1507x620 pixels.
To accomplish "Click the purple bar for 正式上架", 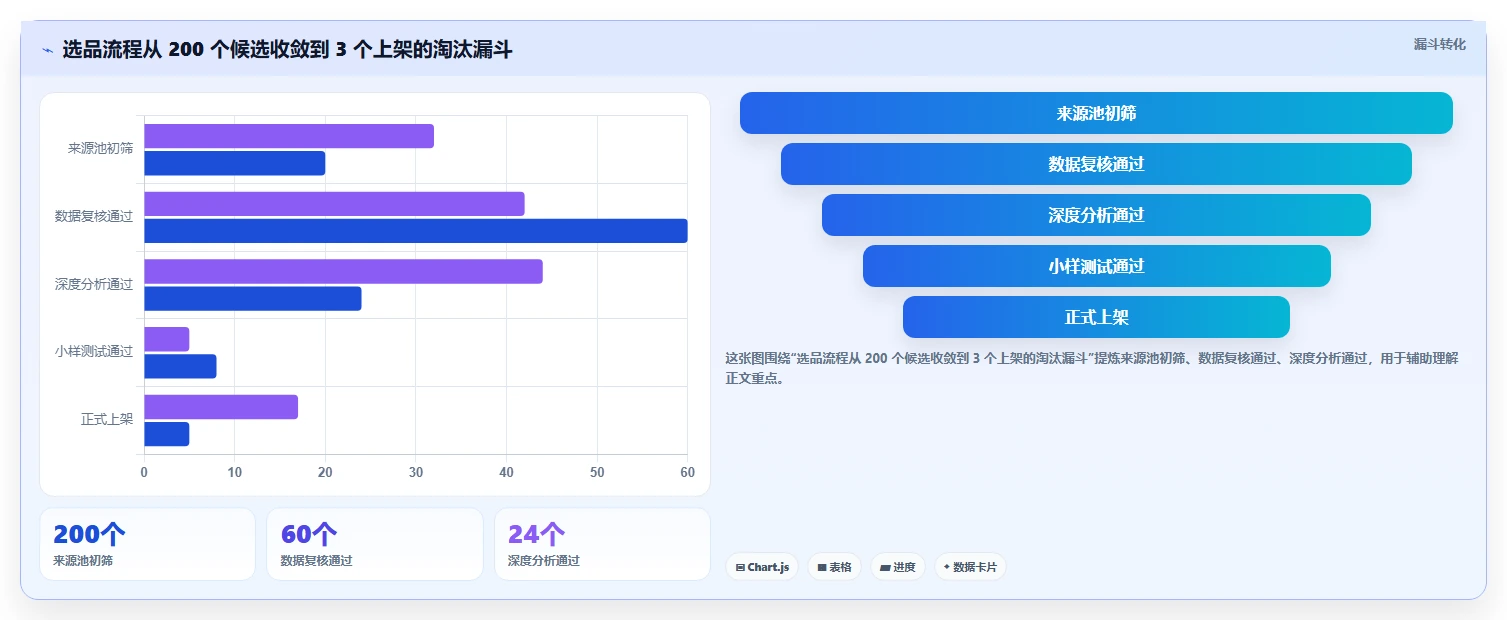I will pyautogui.click(x=221, y=407).
